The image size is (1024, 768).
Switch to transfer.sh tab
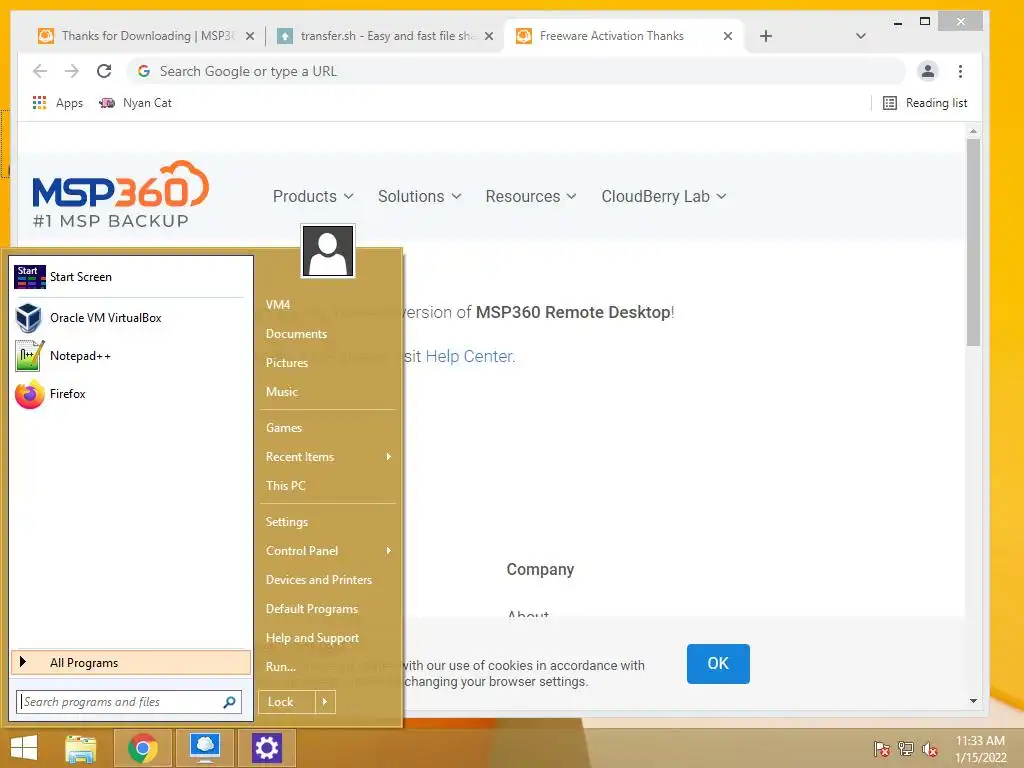point(385,36)
